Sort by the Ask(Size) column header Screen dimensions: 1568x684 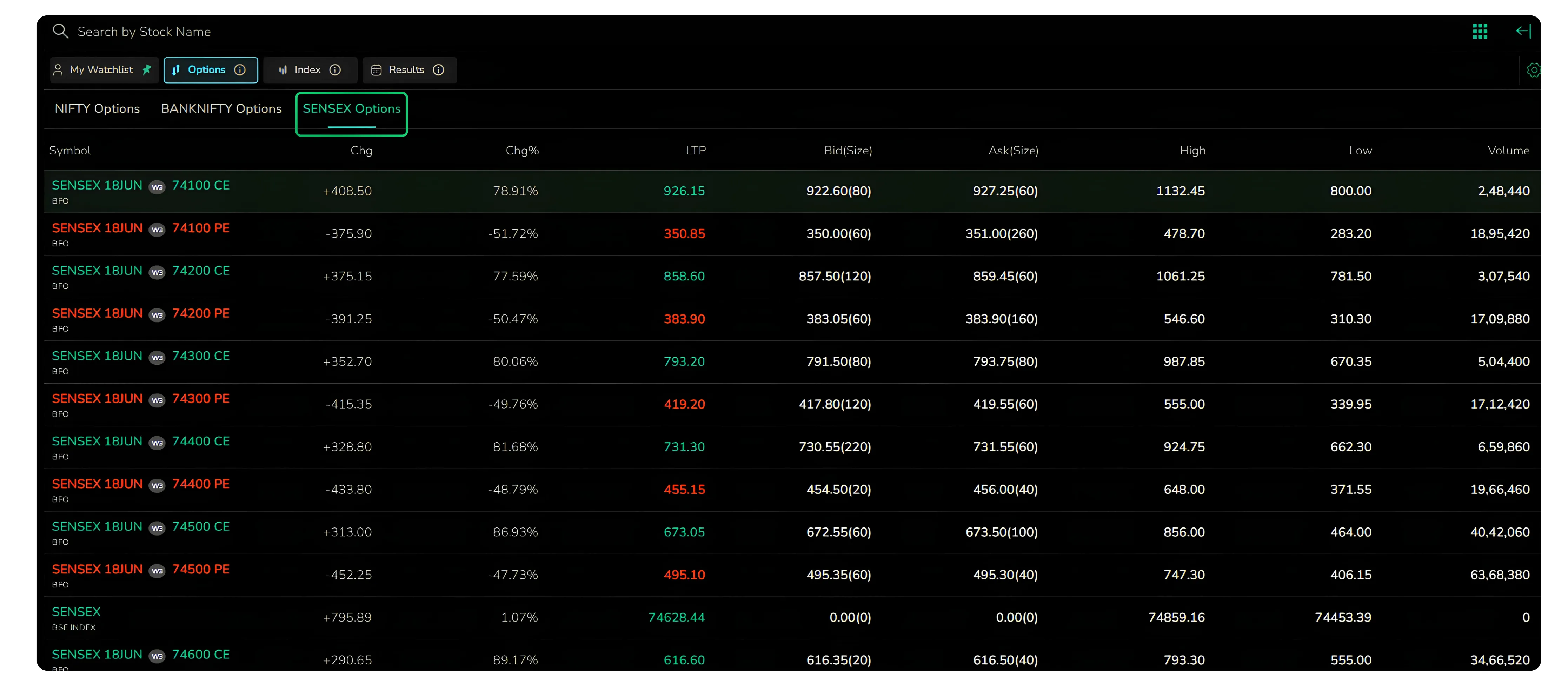tap(1014, 150)
